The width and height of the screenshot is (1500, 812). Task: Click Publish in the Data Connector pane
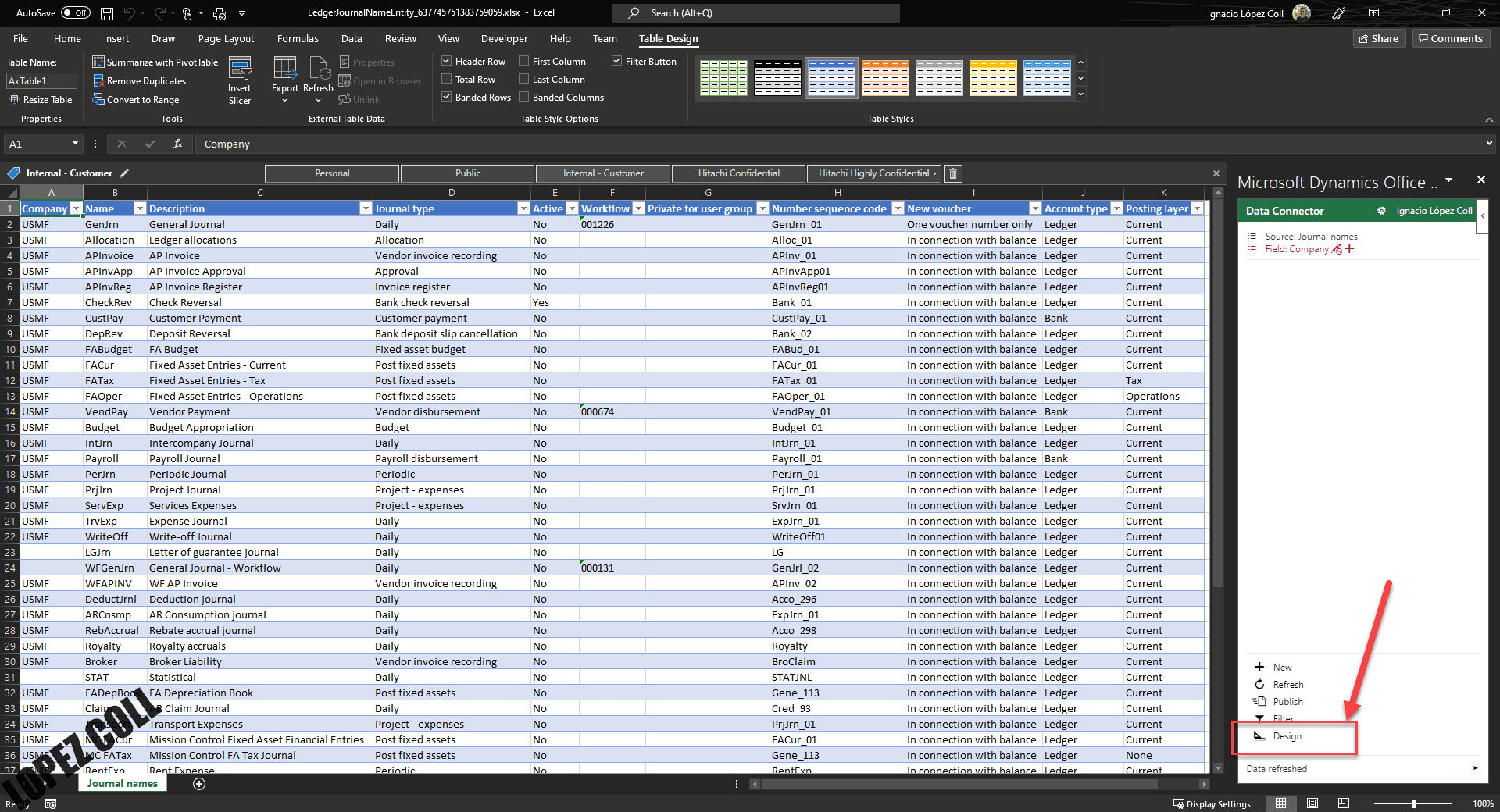(x=1287, y=702)
